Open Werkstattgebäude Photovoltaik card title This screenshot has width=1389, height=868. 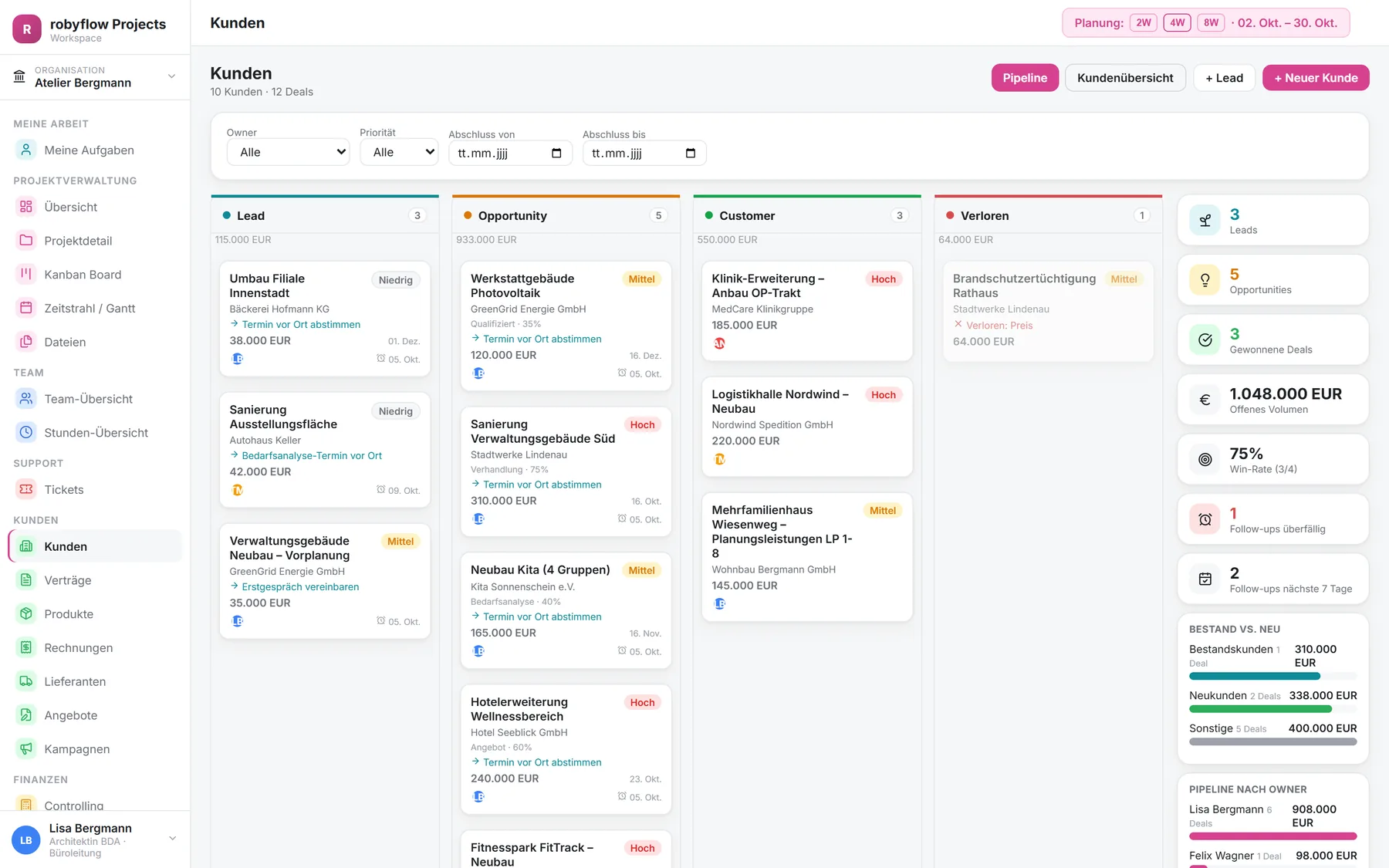(x=522, y=285)
